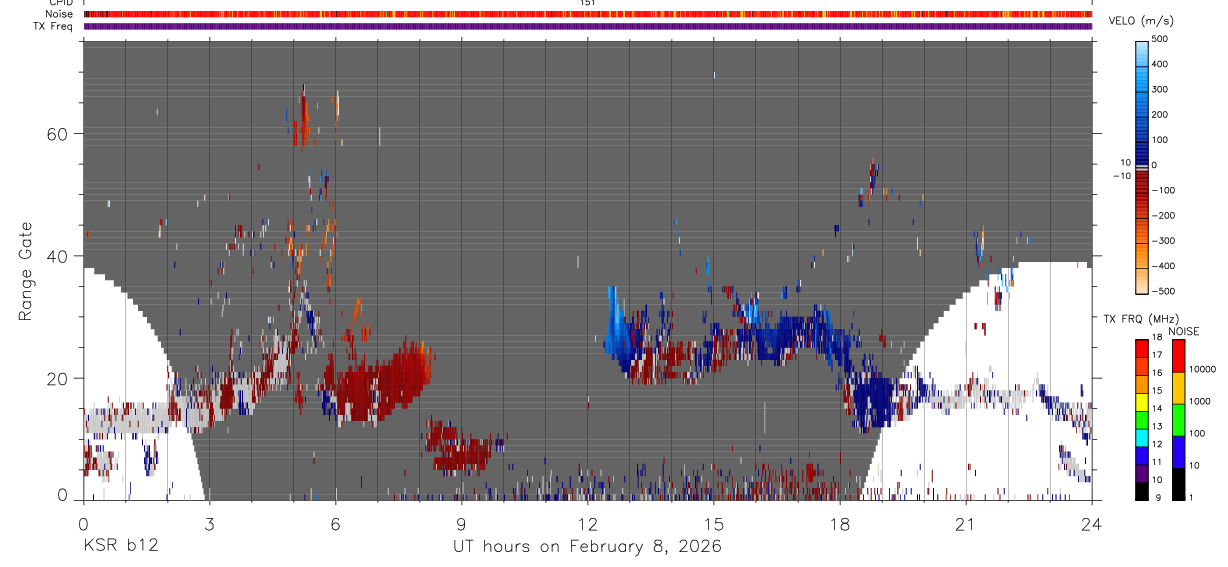
Task: Click the purple TX Freq strip above the plot
Action: pyautogui.click(x=588, y=26)
